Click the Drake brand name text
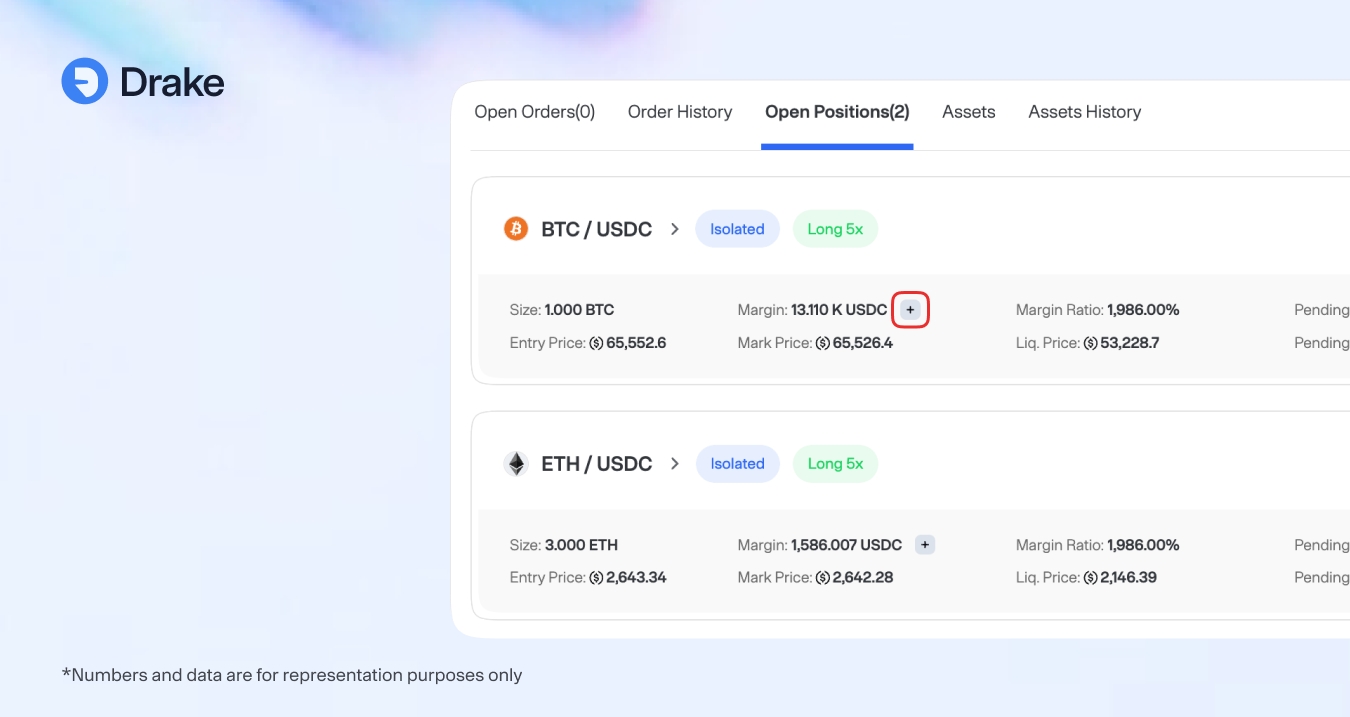This screenshot has height=717, width=1350. click(x=172, y=82)
